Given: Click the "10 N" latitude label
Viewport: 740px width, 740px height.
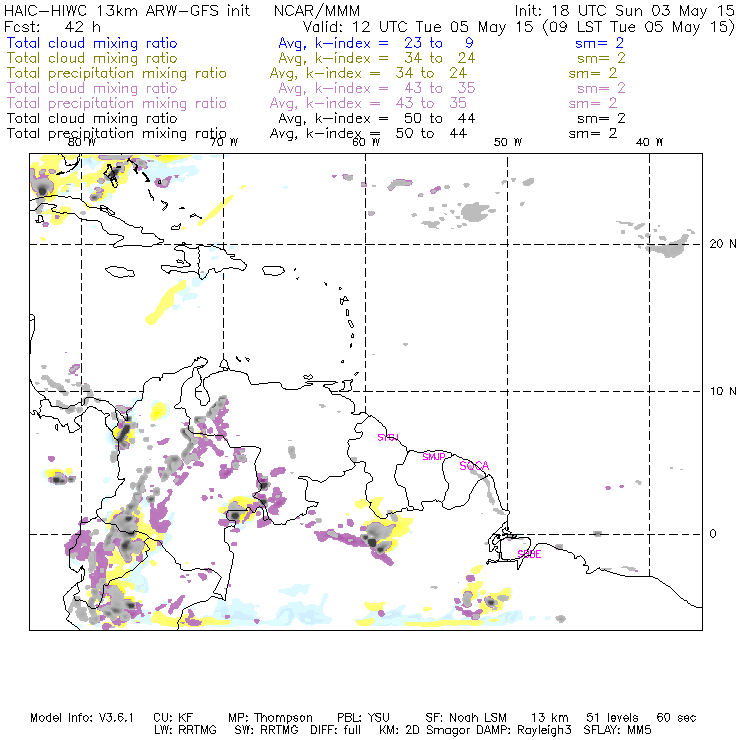Looking at the screenshot, I should pos(723,391).
